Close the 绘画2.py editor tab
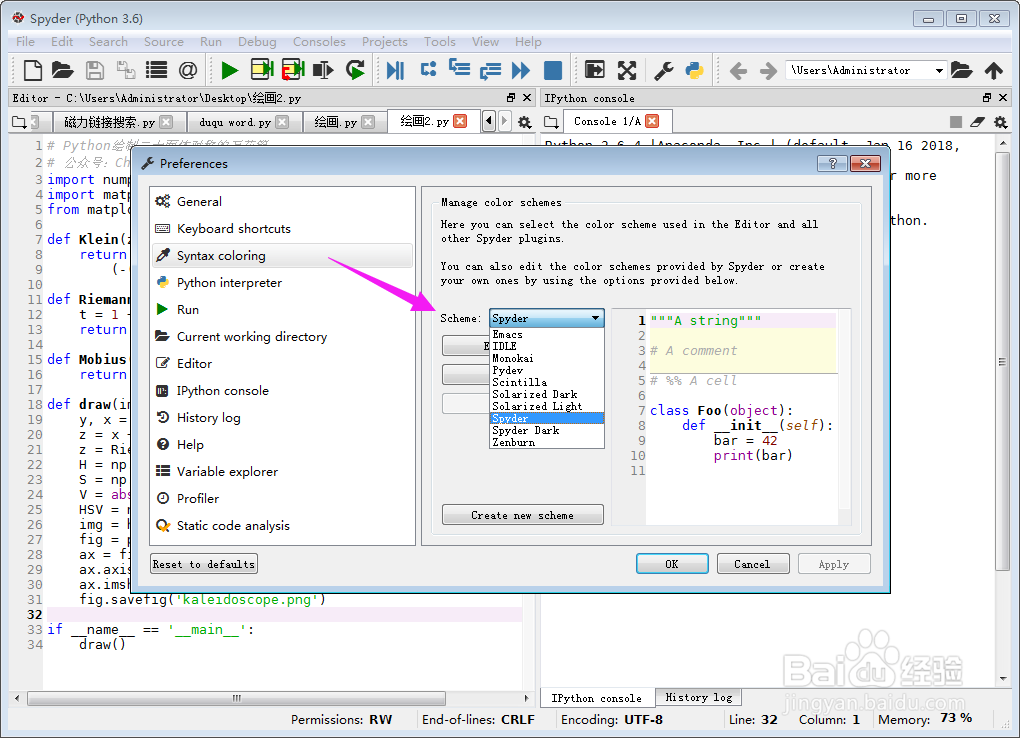 coord(461,122)
